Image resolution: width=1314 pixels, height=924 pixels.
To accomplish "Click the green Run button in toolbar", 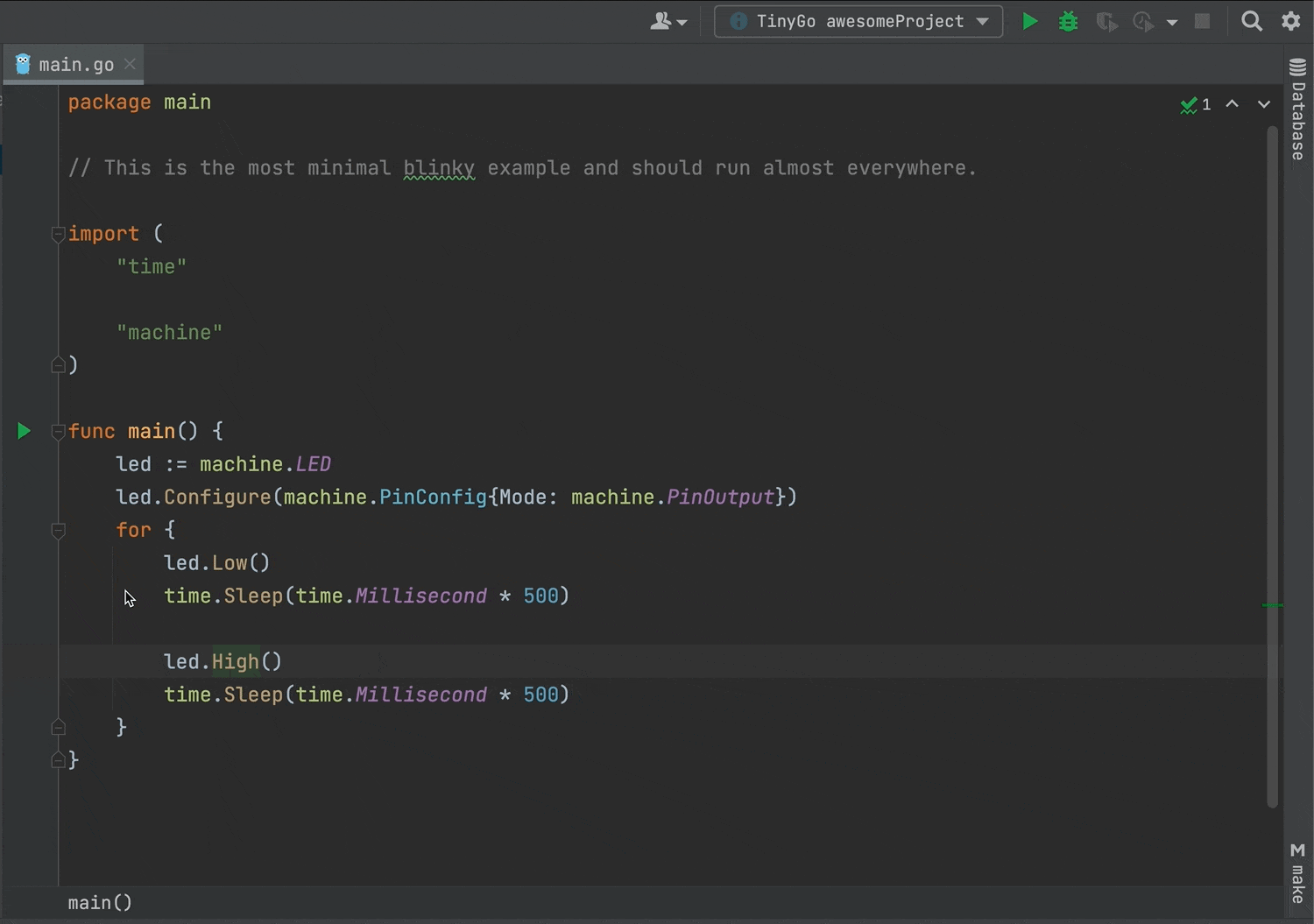I will (1030, 21).
